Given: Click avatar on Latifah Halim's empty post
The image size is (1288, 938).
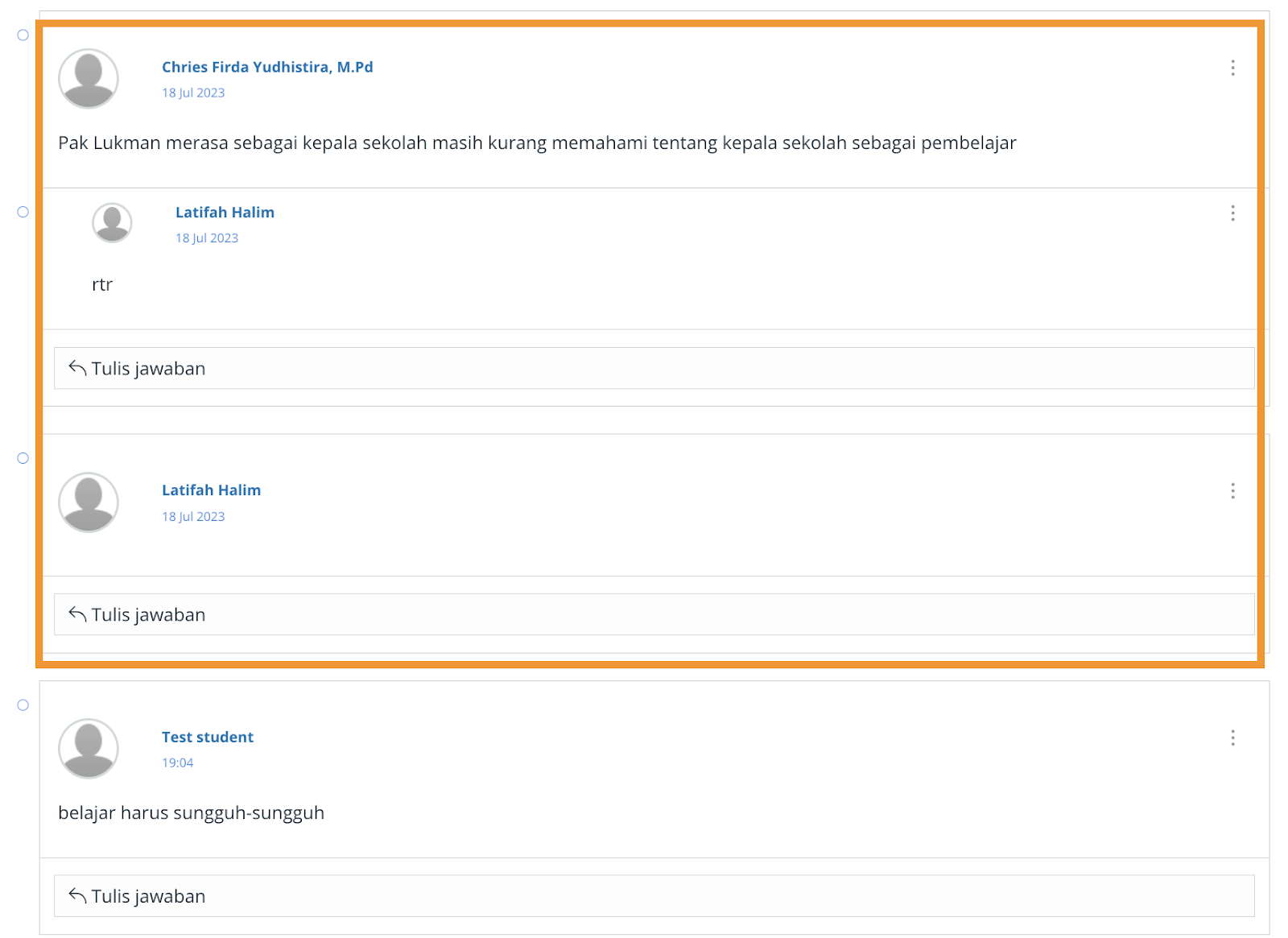Looking at the screenshot, I should tap(89, 502).
